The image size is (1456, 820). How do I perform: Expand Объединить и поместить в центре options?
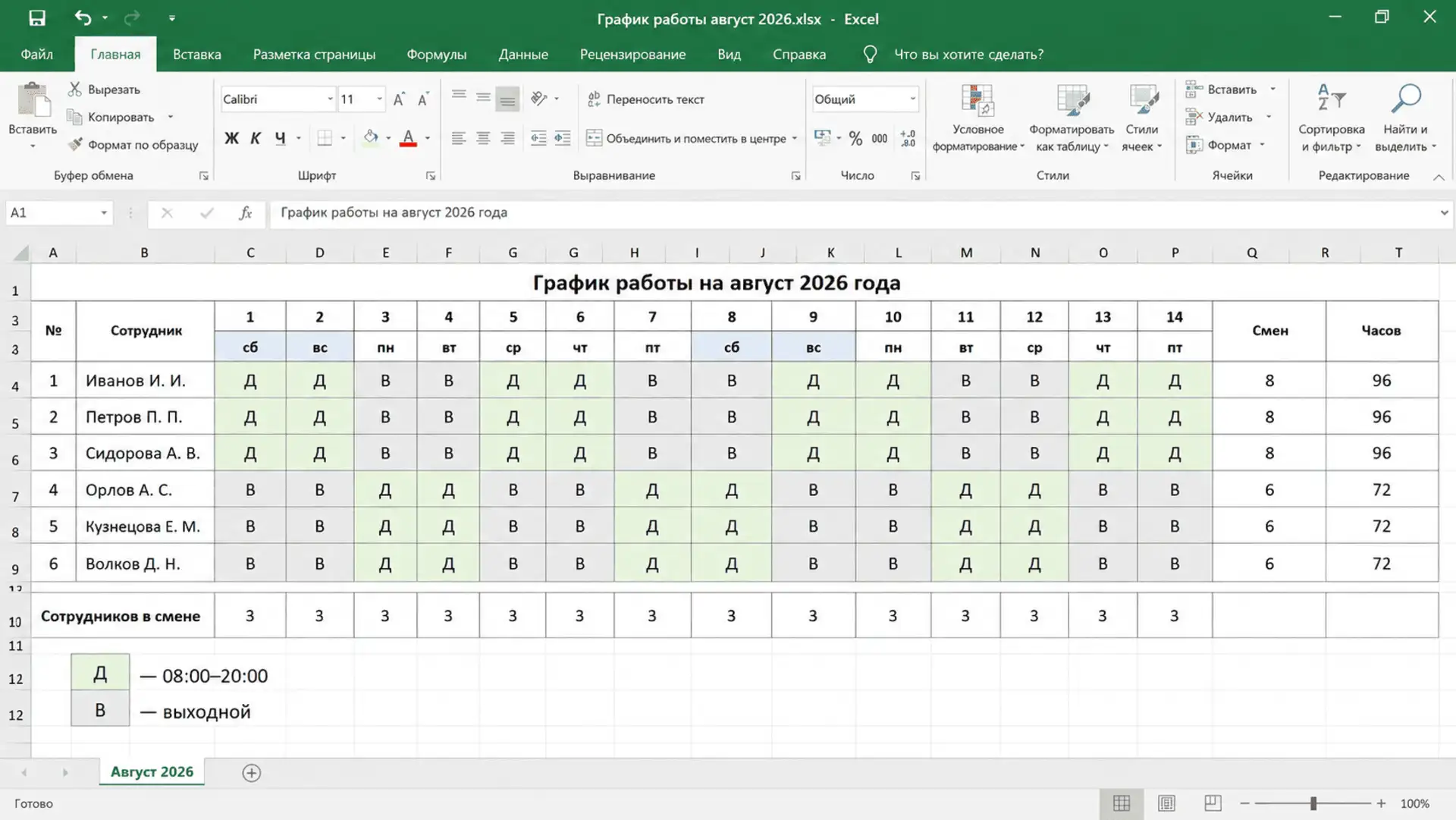[794, 138]
